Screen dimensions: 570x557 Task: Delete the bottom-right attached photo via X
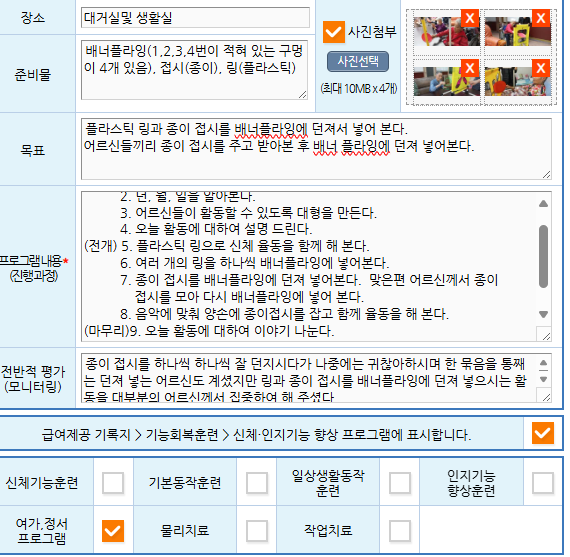click(541, 68)
